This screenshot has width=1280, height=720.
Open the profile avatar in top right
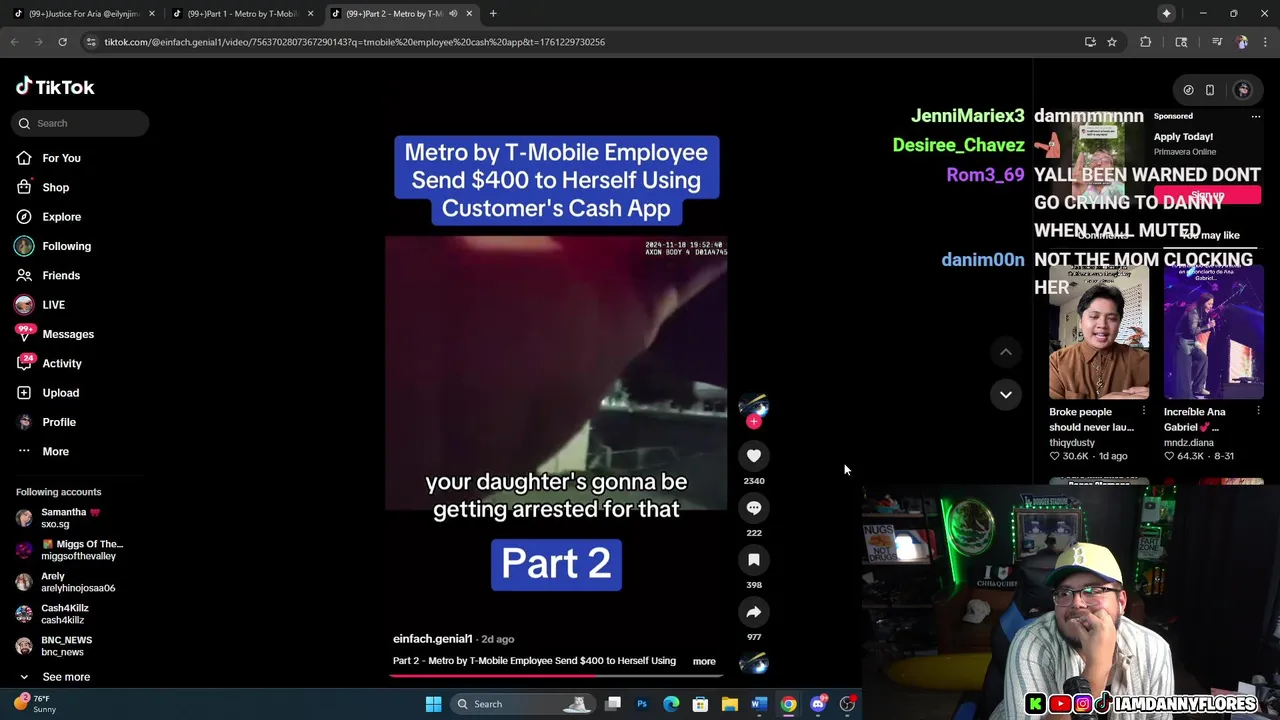pos(1243,90)
